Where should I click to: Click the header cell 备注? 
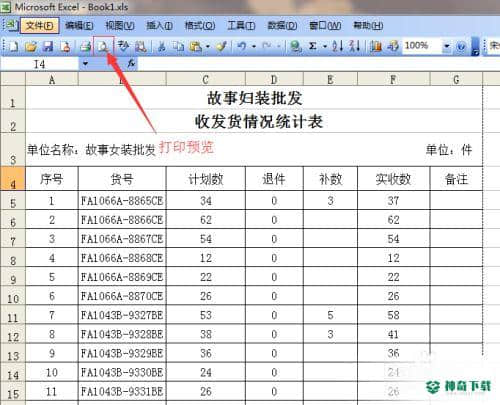click(456, 179)
